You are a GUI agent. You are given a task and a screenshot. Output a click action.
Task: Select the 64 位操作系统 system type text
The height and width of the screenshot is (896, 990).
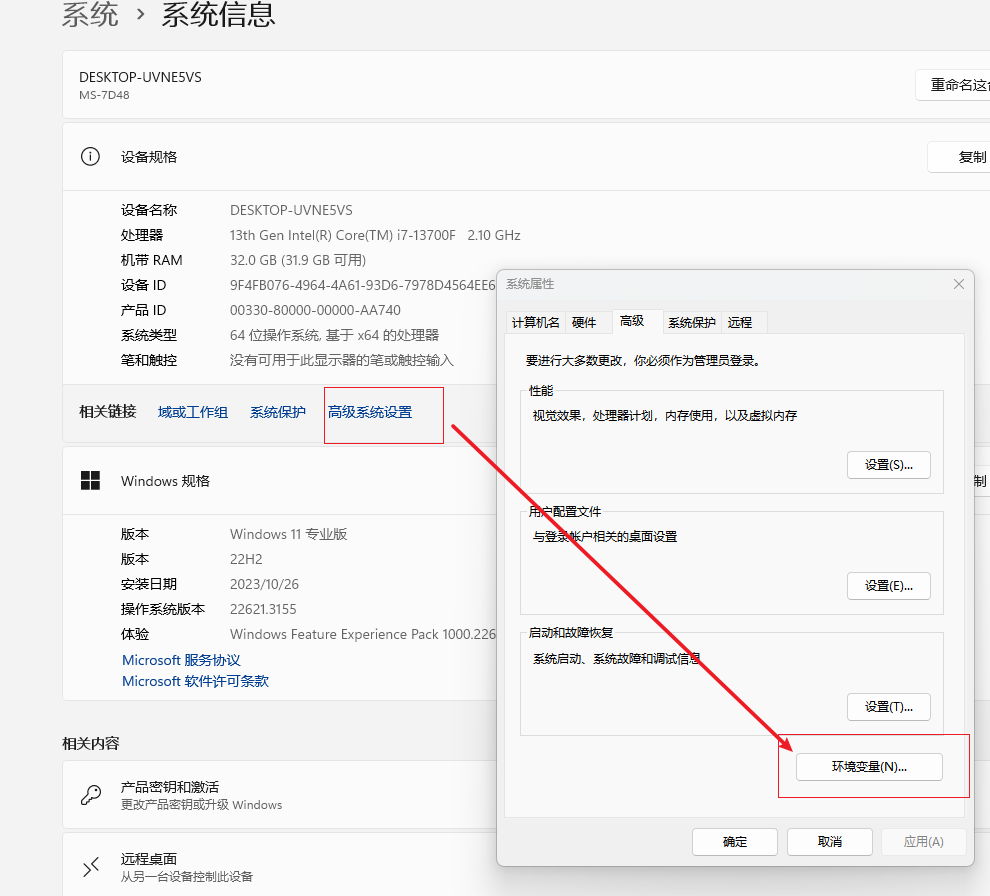tap(335, 335)
